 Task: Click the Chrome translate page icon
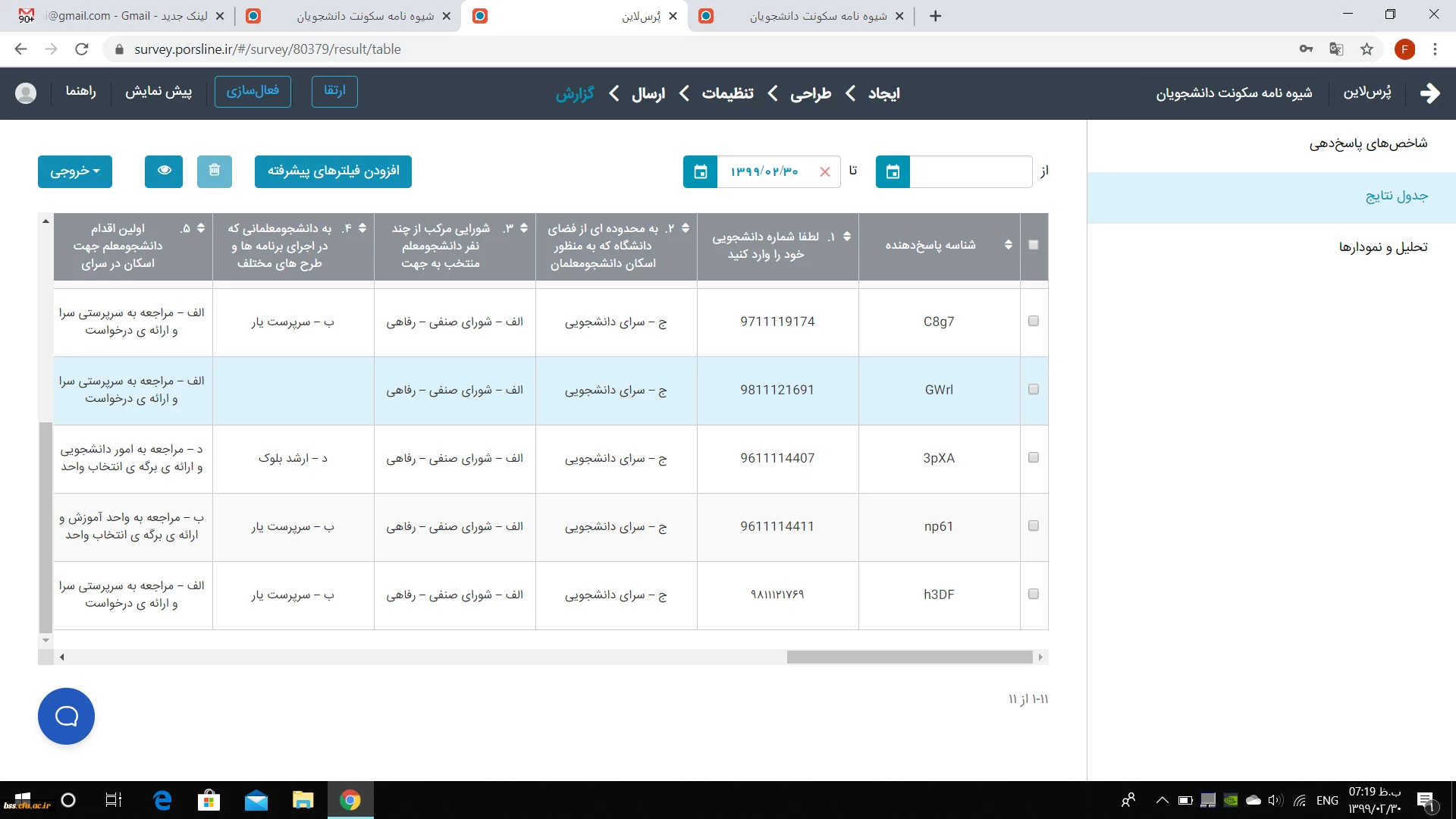click(1336, 49)
